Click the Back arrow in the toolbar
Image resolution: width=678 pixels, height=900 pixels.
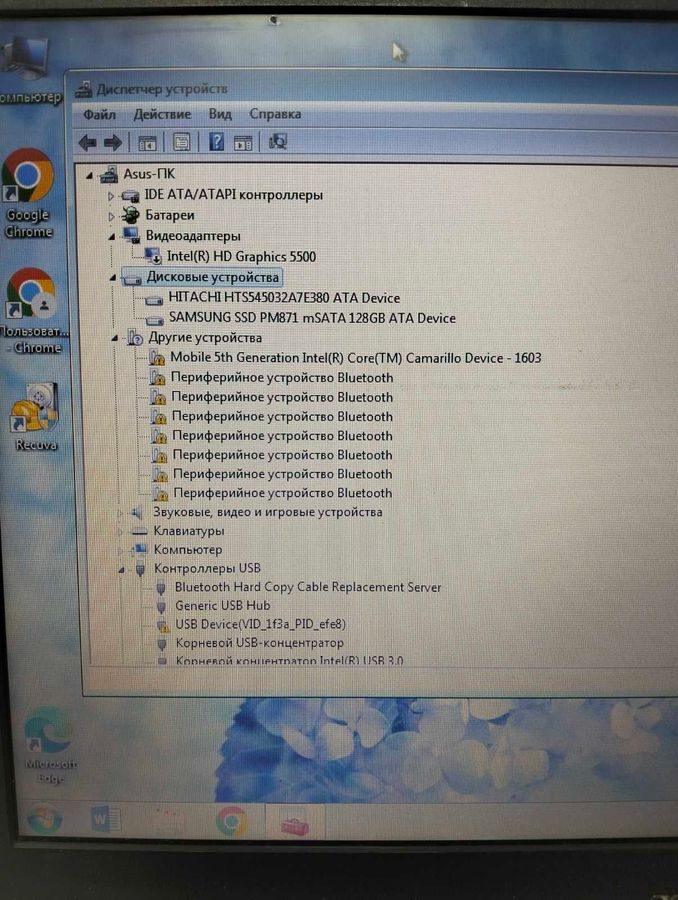click(88, 143)
